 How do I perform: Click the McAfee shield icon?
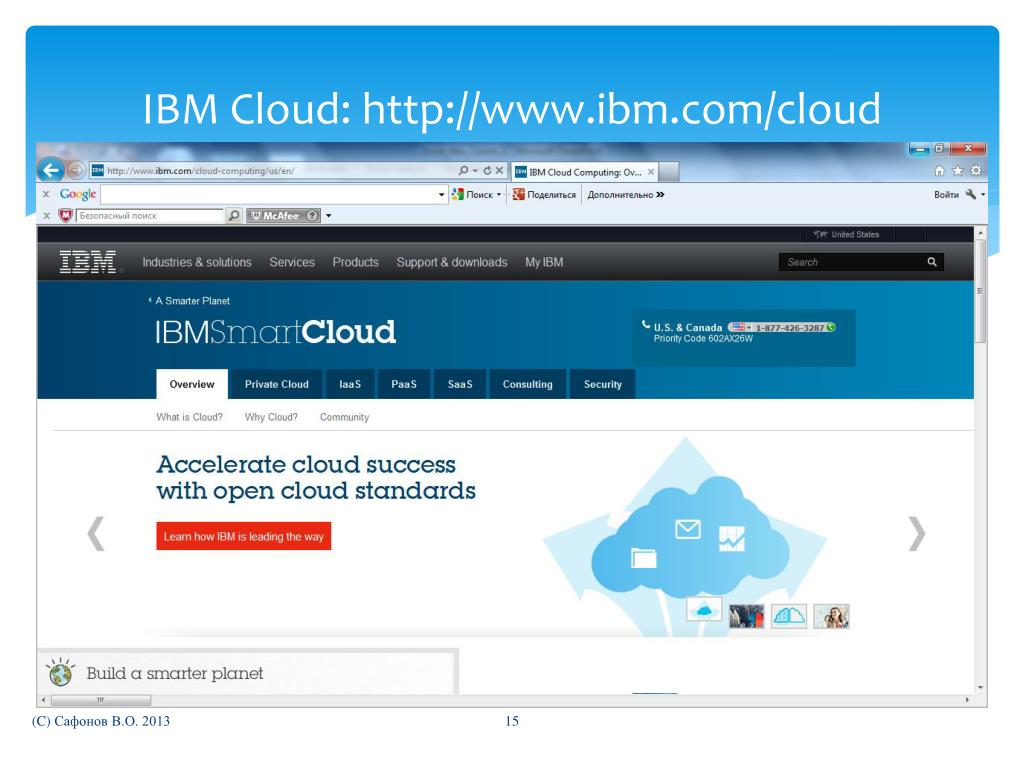click(65, 216)
